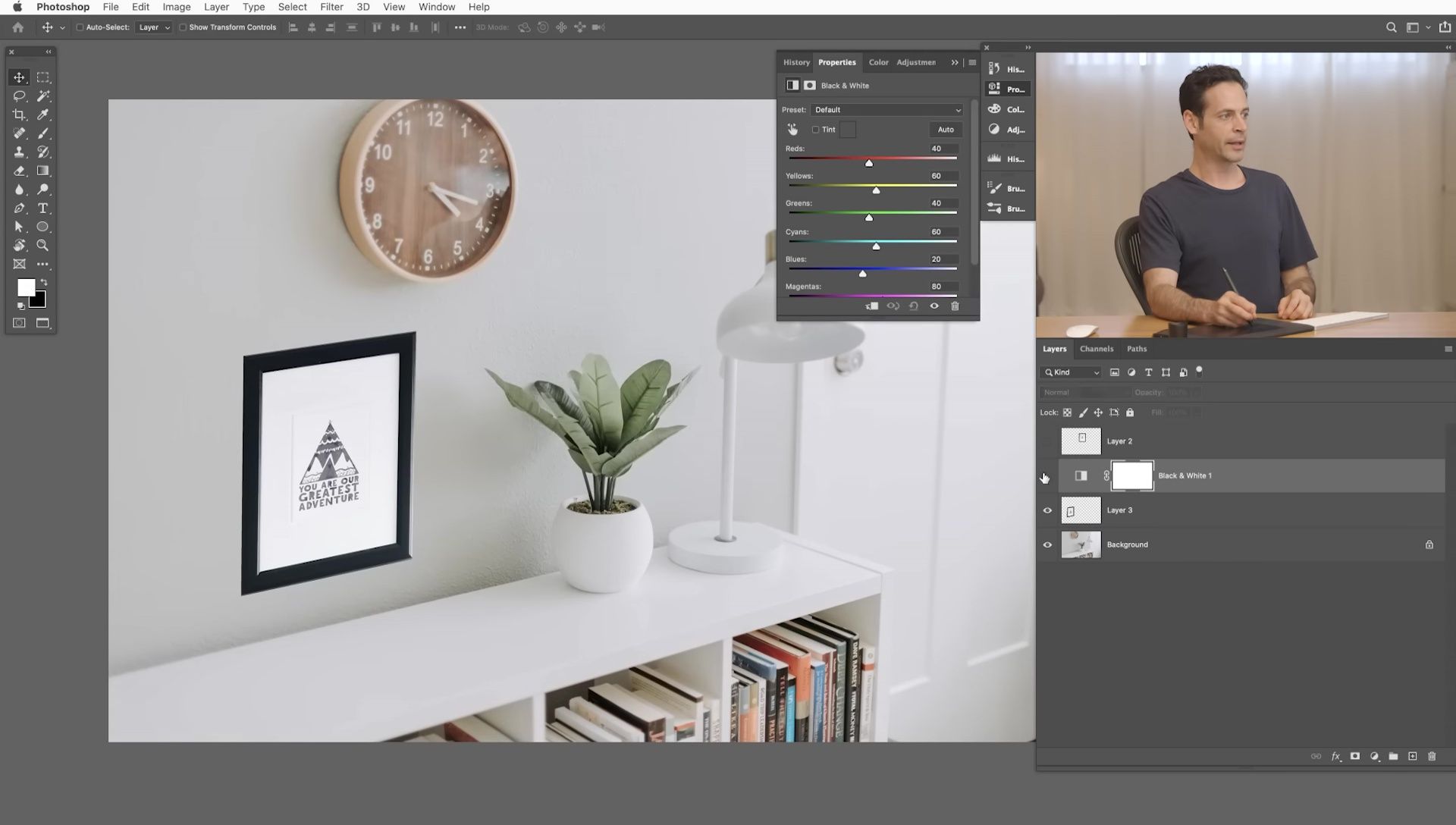
Task: Select the Brush tool
Action: click(43, 133)
